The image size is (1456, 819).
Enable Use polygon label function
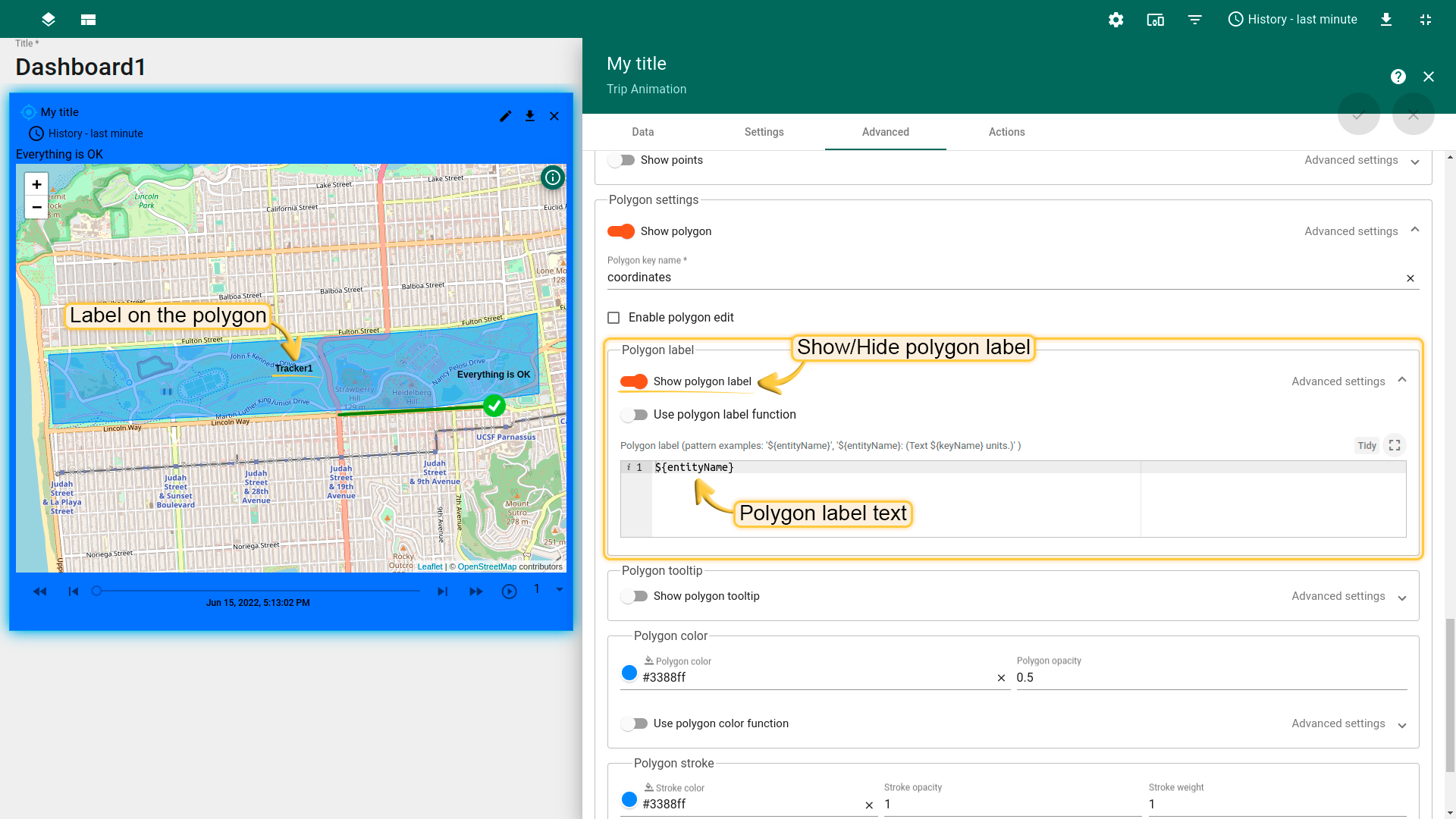(634, 415)
